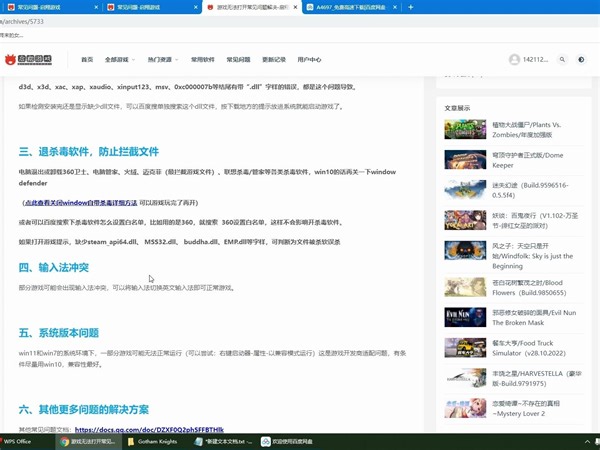Open Gotham Knights folder in taskbar

click(152, 442)
